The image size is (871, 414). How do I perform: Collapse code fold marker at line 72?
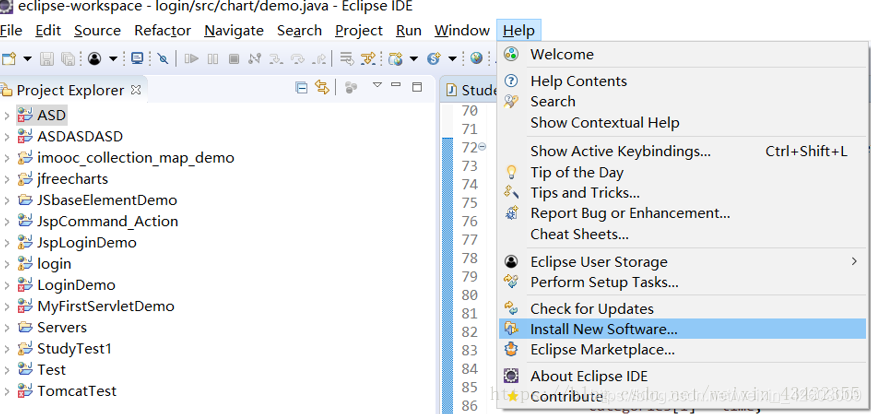(482, 147)
